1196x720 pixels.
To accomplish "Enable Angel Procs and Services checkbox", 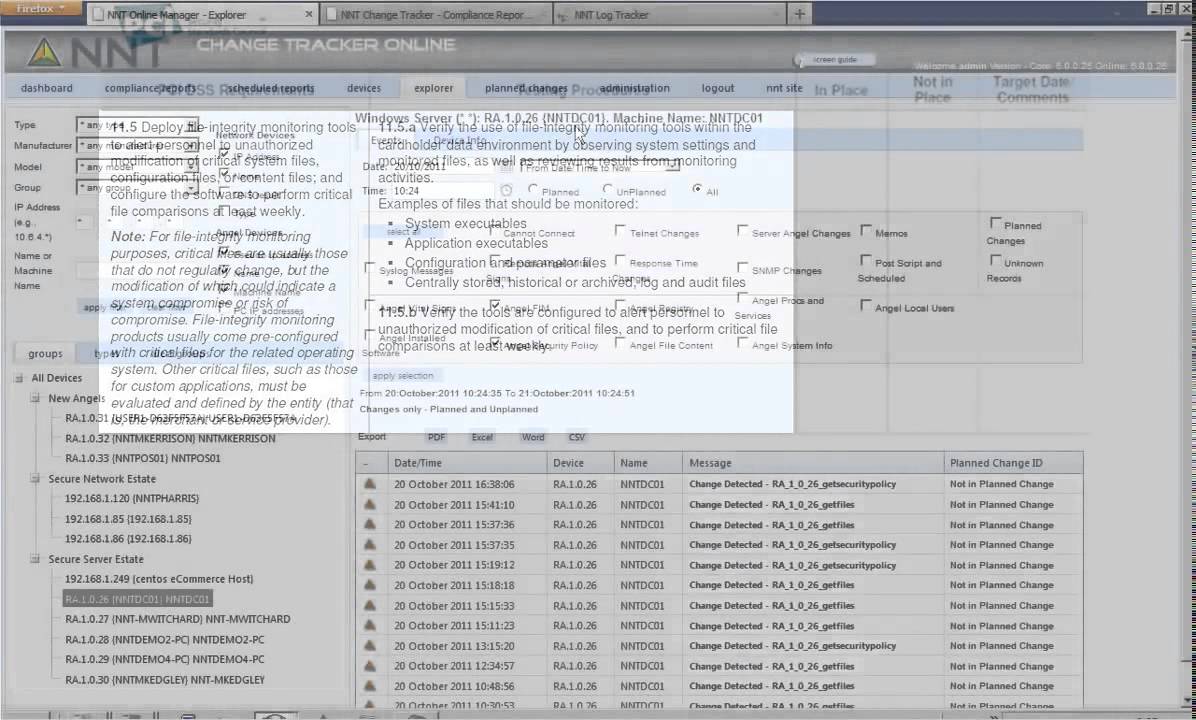I will pos(742,297).
